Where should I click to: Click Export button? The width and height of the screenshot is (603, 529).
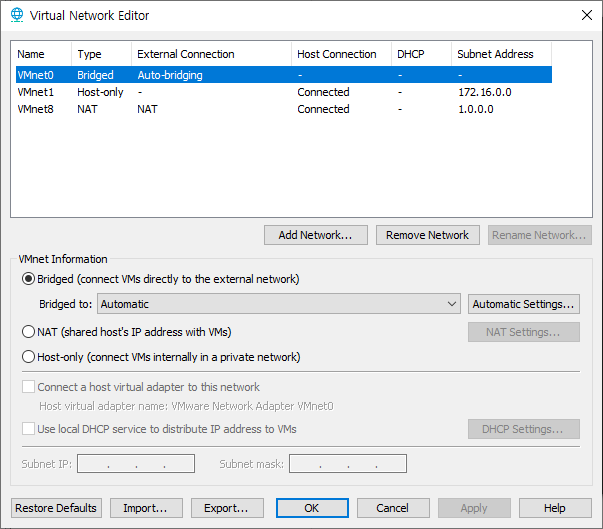227,508
